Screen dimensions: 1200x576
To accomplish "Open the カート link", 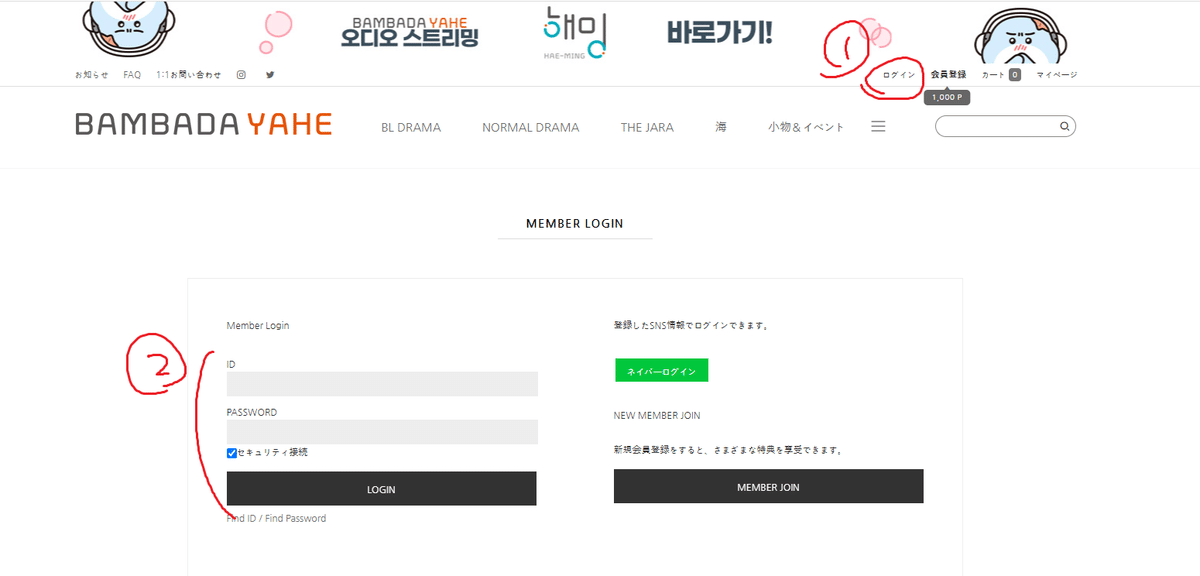I will tap(993, 75).
